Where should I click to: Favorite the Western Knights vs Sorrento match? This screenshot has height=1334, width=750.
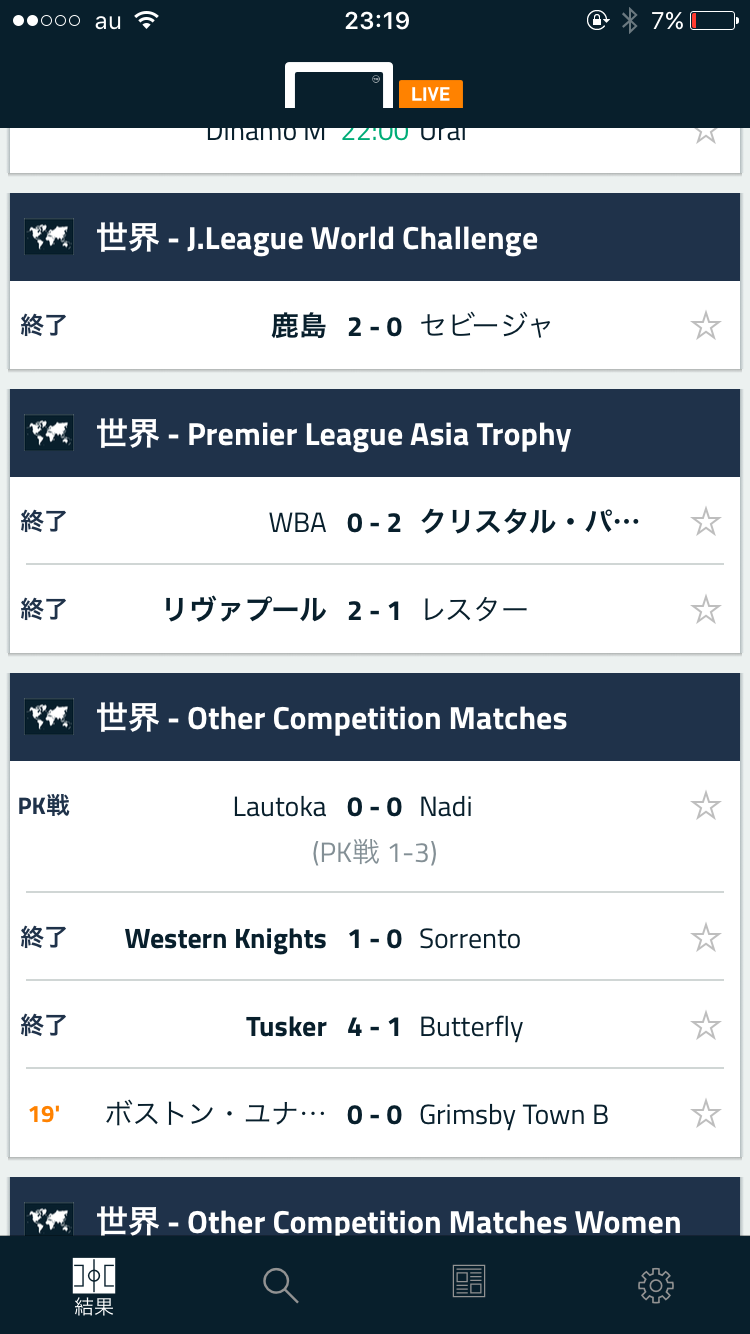(706, 938)
